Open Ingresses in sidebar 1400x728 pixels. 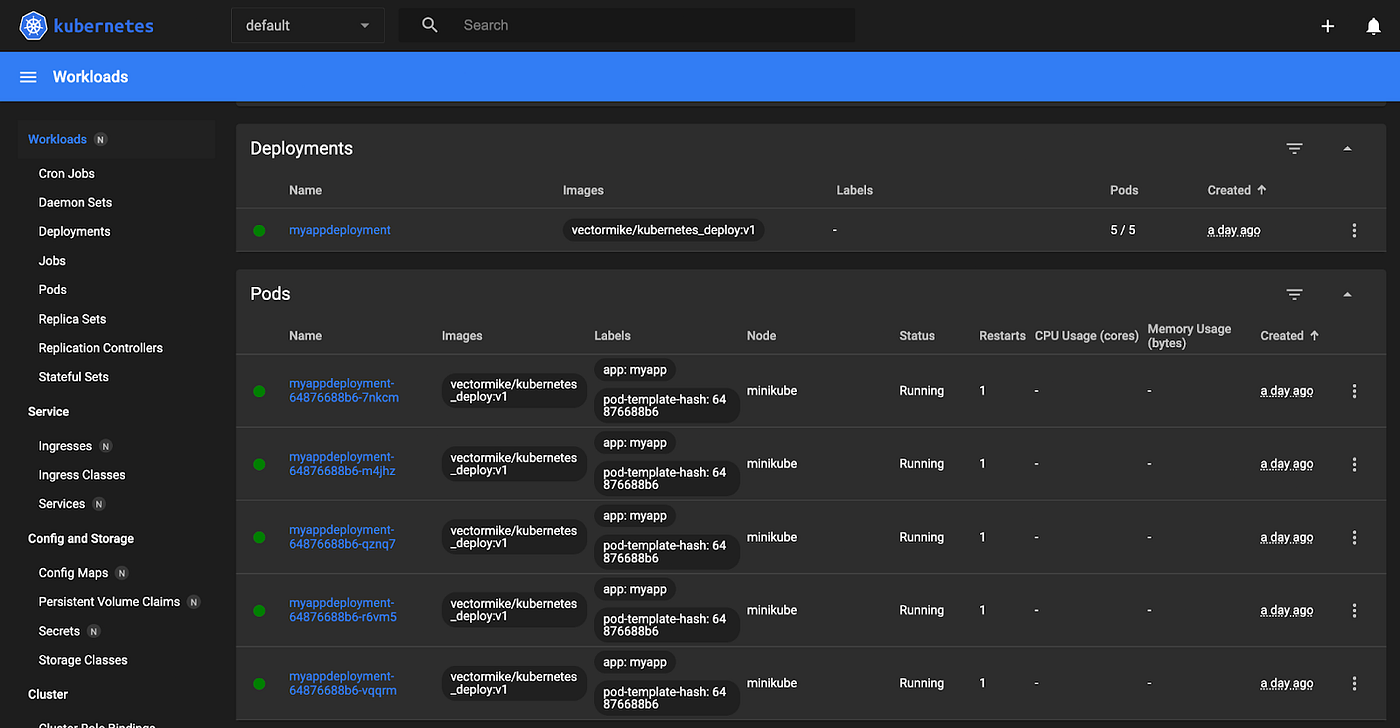tap(65, 446)
